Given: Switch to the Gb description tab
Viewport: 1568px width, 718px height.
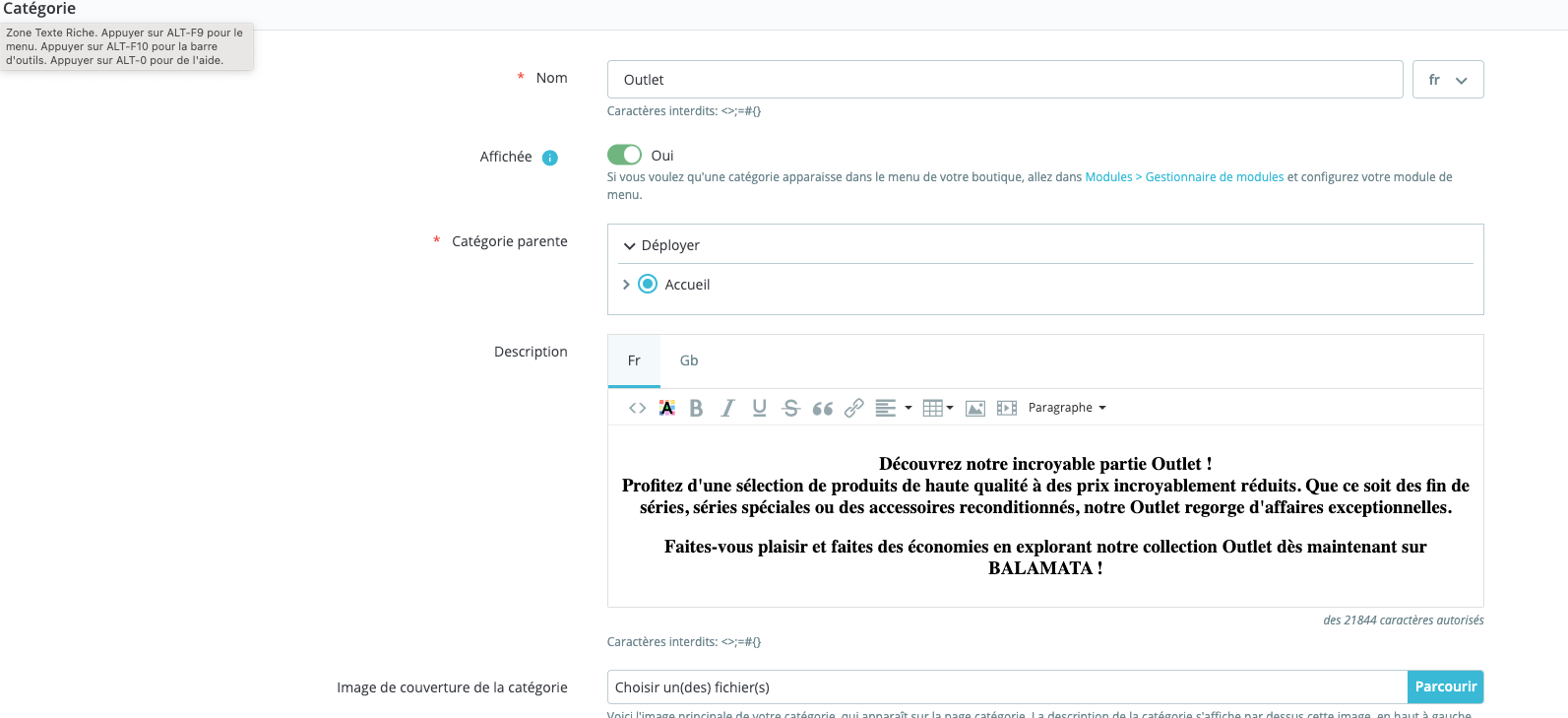Looking at the screenshot, I should coord(689,360).
